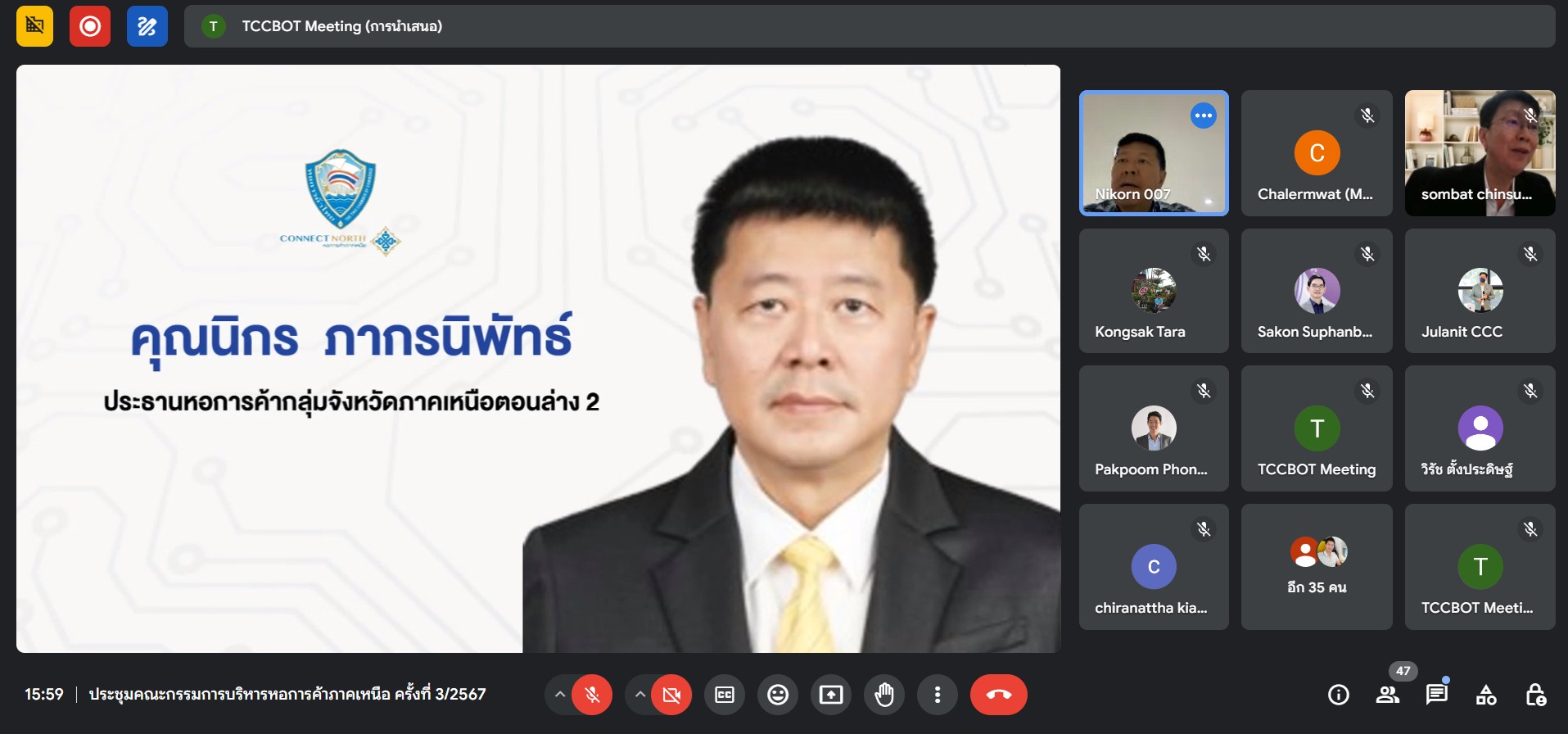Click the red screen recording icon
Screen dimensions: 1568x734
click(90, 26)
